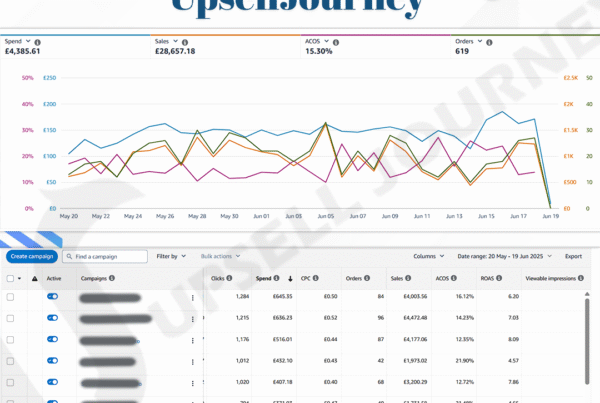This screenshot has width=600, height=403.
Task: Open the Columns dropdown
Action: coord(429,256)
